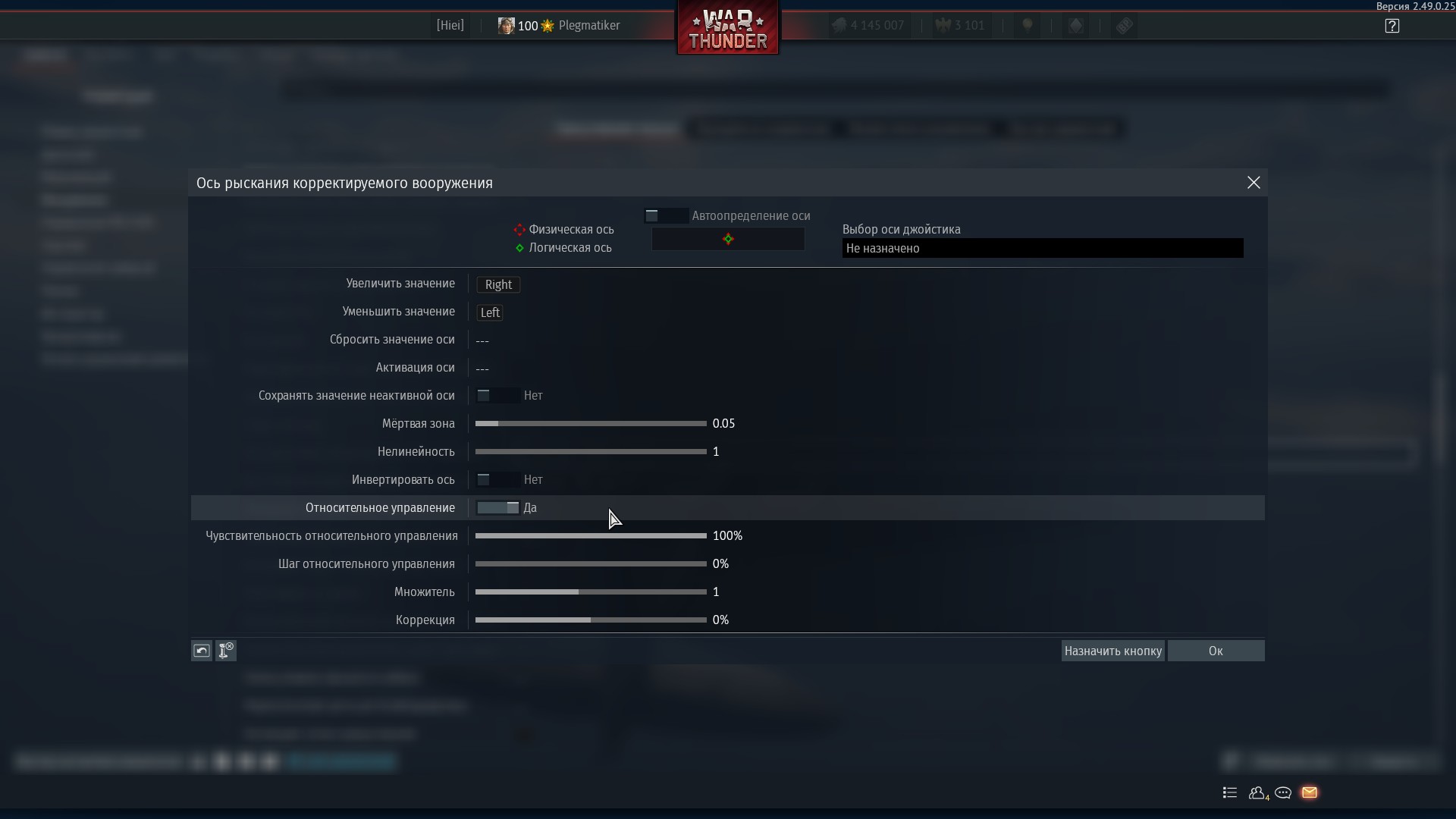
Task: Click the Множитель slider track
Action: pyautogui.click(x=591, y=592)
